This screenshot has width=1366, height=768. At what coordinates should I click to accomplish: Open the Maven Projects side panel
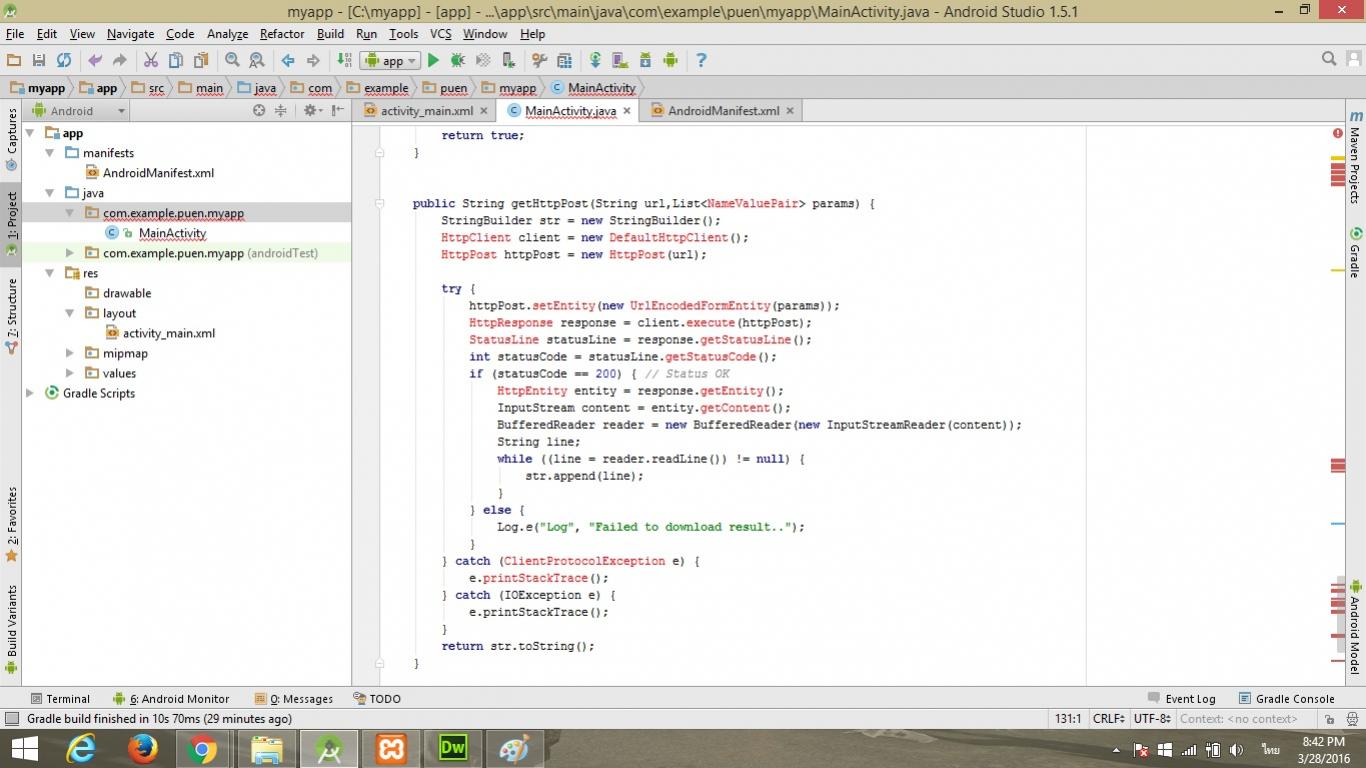(x=1355, y=158)
